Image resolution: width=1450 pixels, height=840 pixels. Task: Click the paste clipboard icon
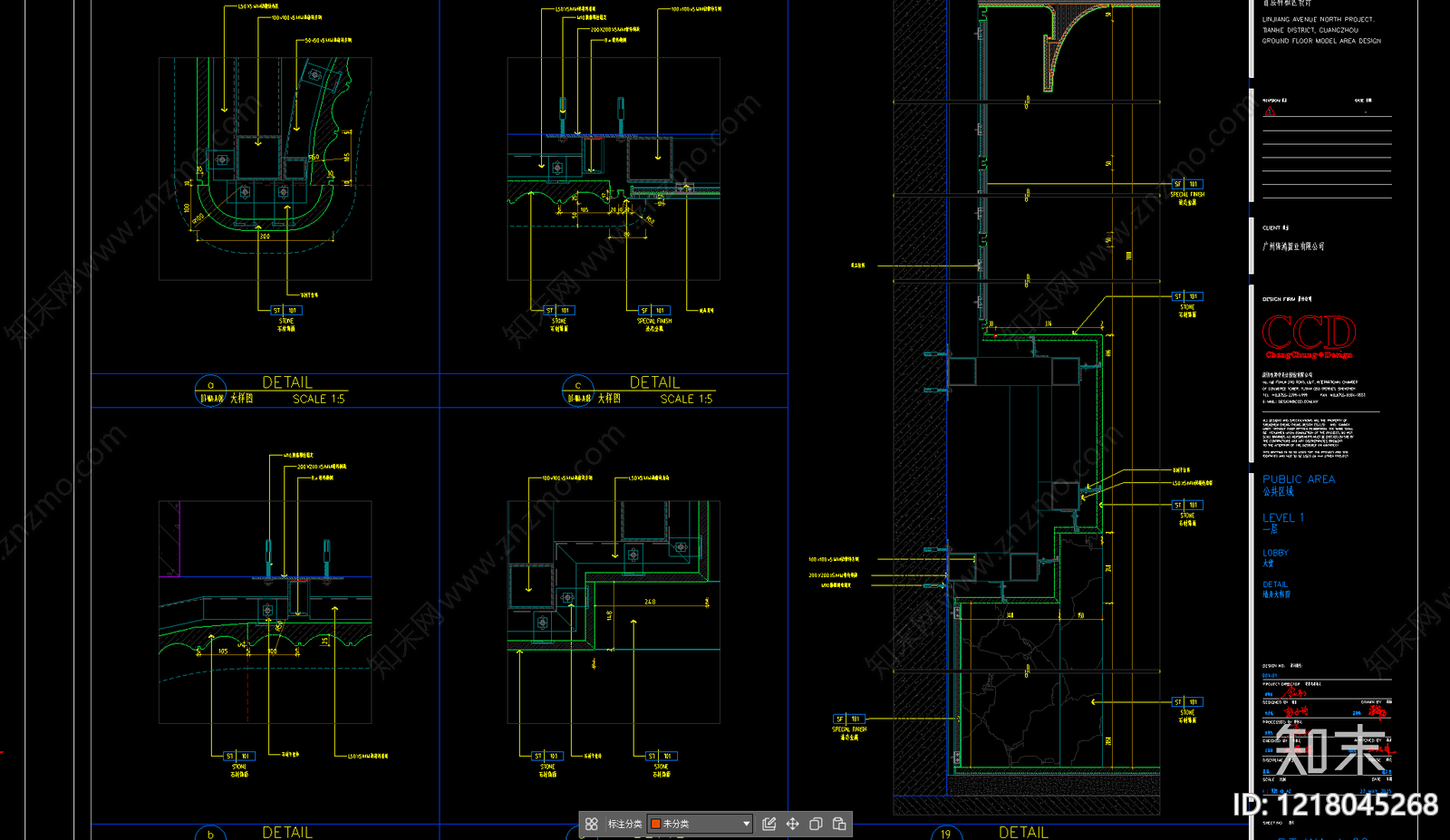pyautogui.click(x=839, y=824)
